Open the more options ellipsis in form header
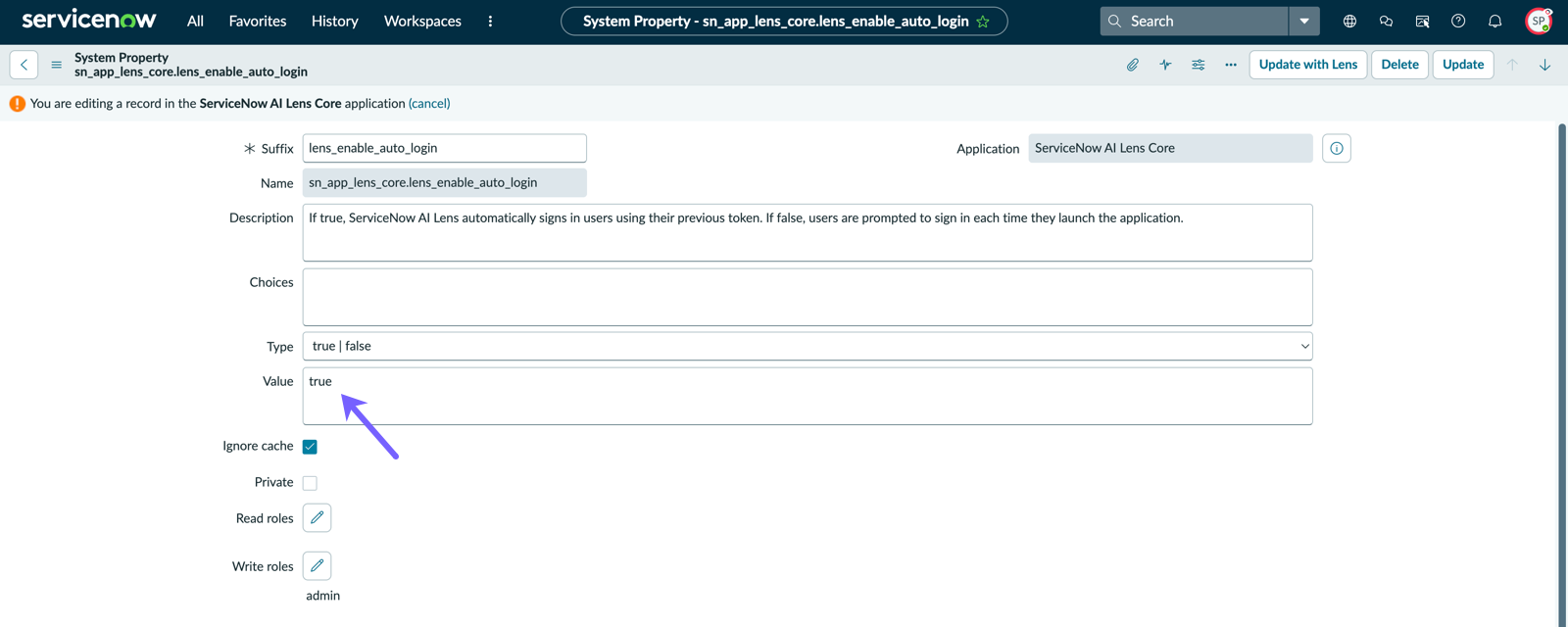The width and height of the screenshot is (1568, 627). click(x=1231, y=65)
